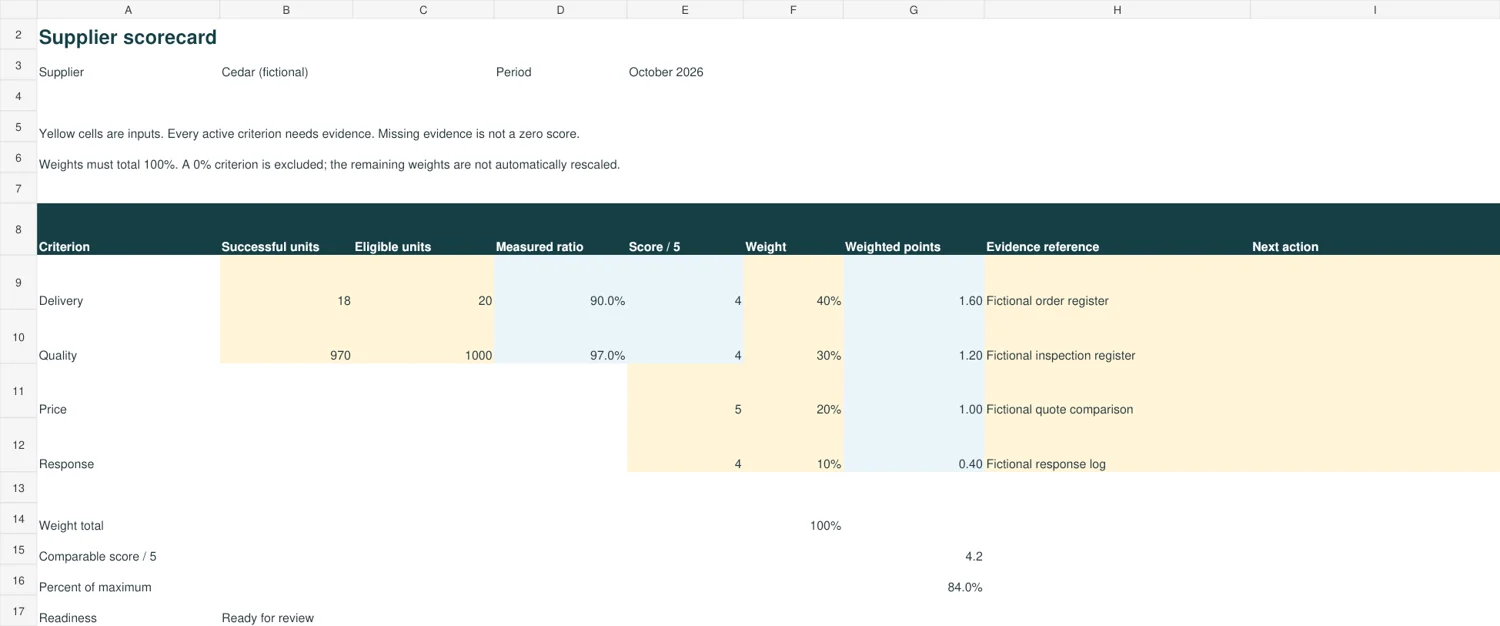Screen dimensions: 1500x626
Task: Select row 12 header
Action: (x=18, y=445)
